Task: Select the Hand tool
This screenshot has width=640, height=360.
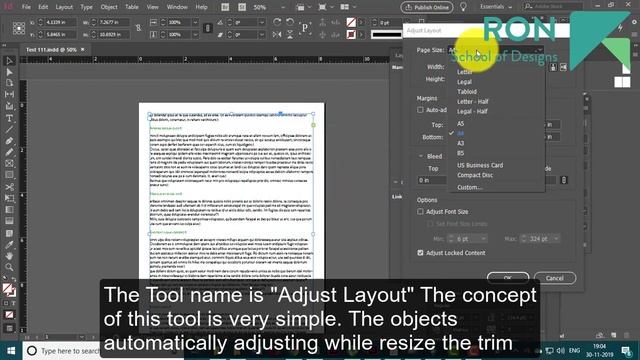Action: (9, 256)
